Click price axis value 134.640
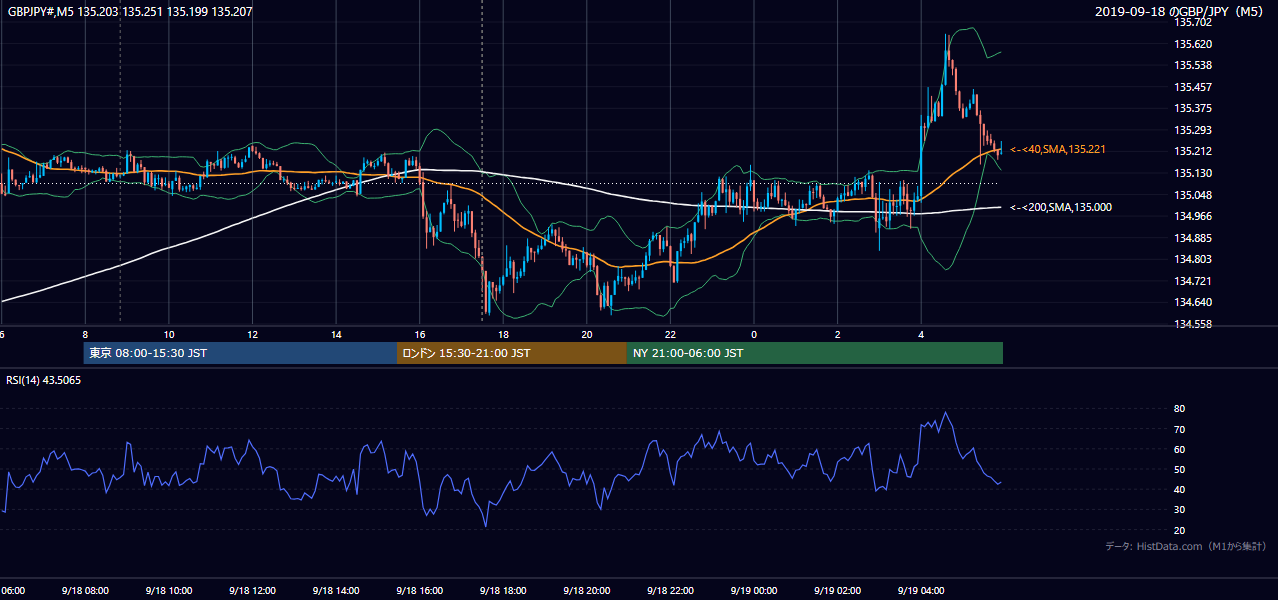This screenshot has width=1278, height=600. click(x=1193, y=303)
